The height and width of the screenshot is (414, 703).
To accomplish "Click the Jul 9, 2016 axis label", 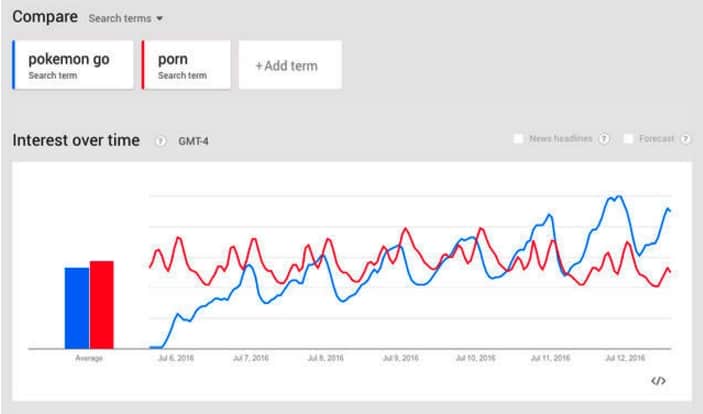I will pos(401,358).
